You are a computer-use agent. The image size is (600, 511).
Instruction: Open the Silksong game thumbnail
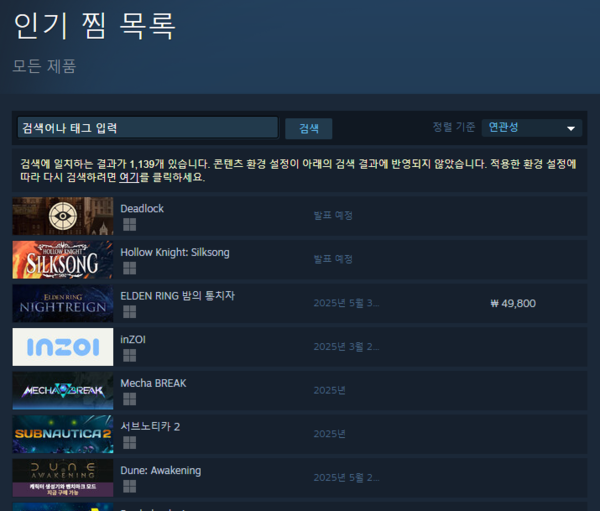coord(63,260)
